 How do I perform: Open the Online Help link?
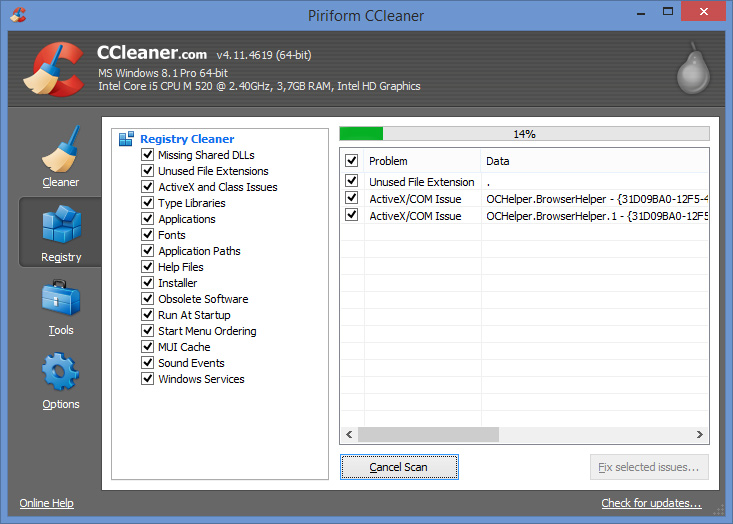point(46,503)
